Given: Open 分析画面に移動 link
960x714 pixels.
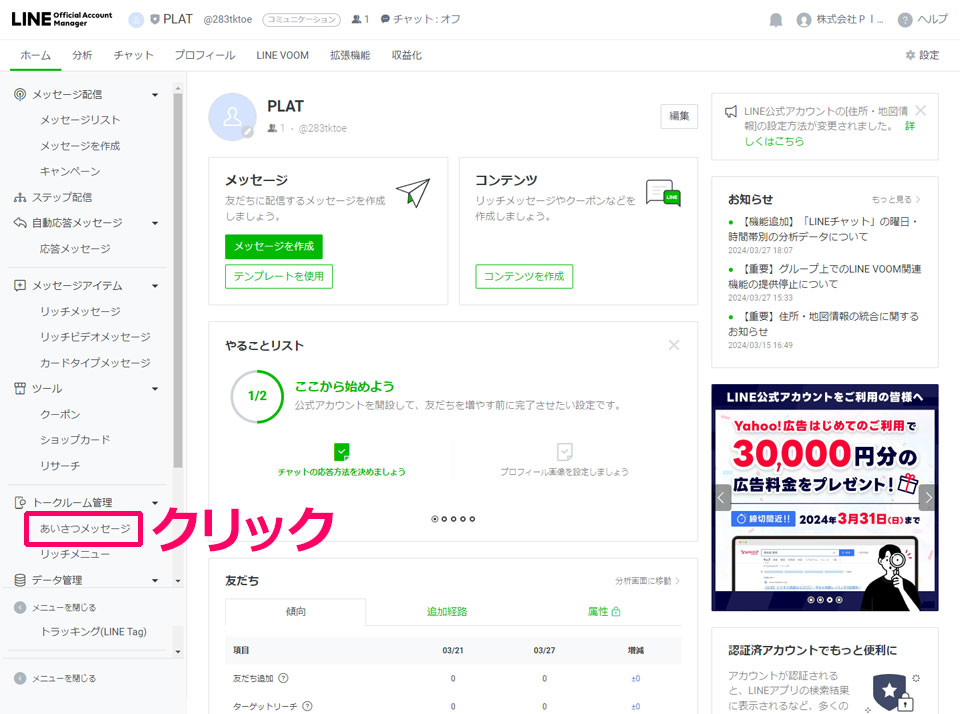Looking at the screenshot, I should [x=647, y=581].
